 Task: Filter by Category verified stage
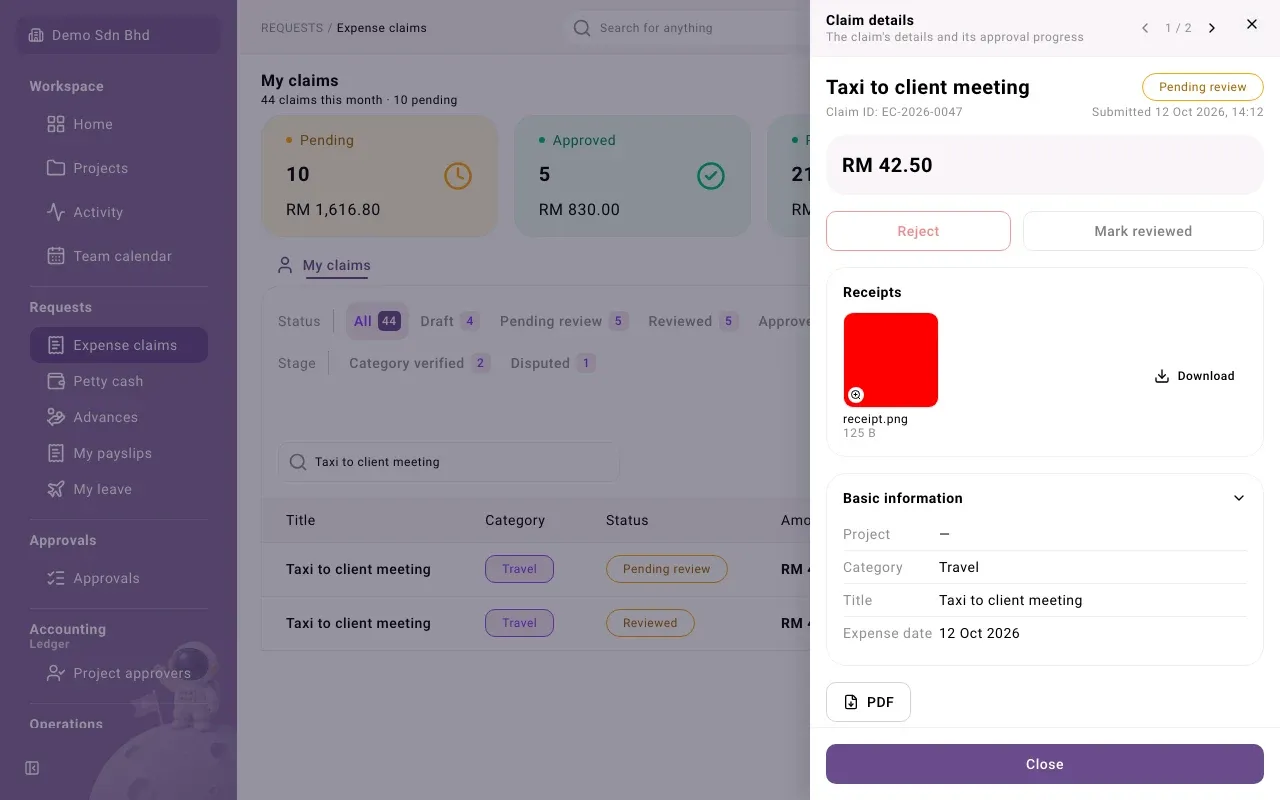point(419,363)
